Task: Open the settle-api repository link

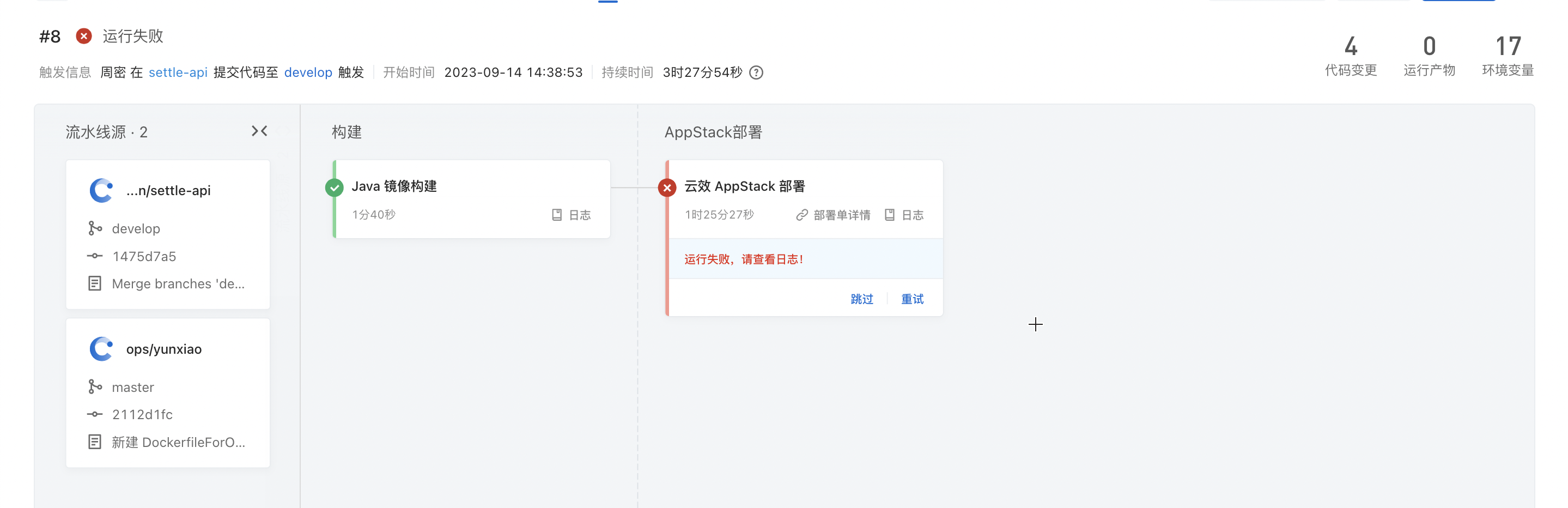Action: tap(178, 72)
